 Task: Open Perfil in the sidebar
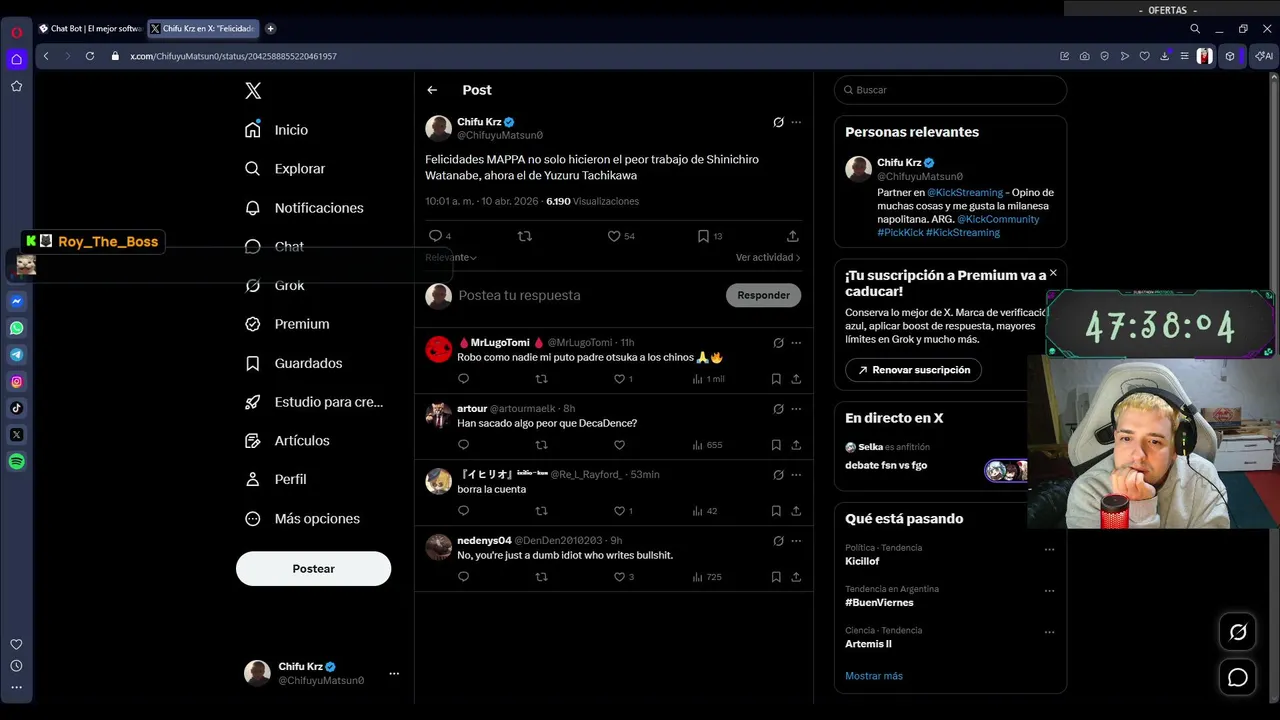point(276,480)
